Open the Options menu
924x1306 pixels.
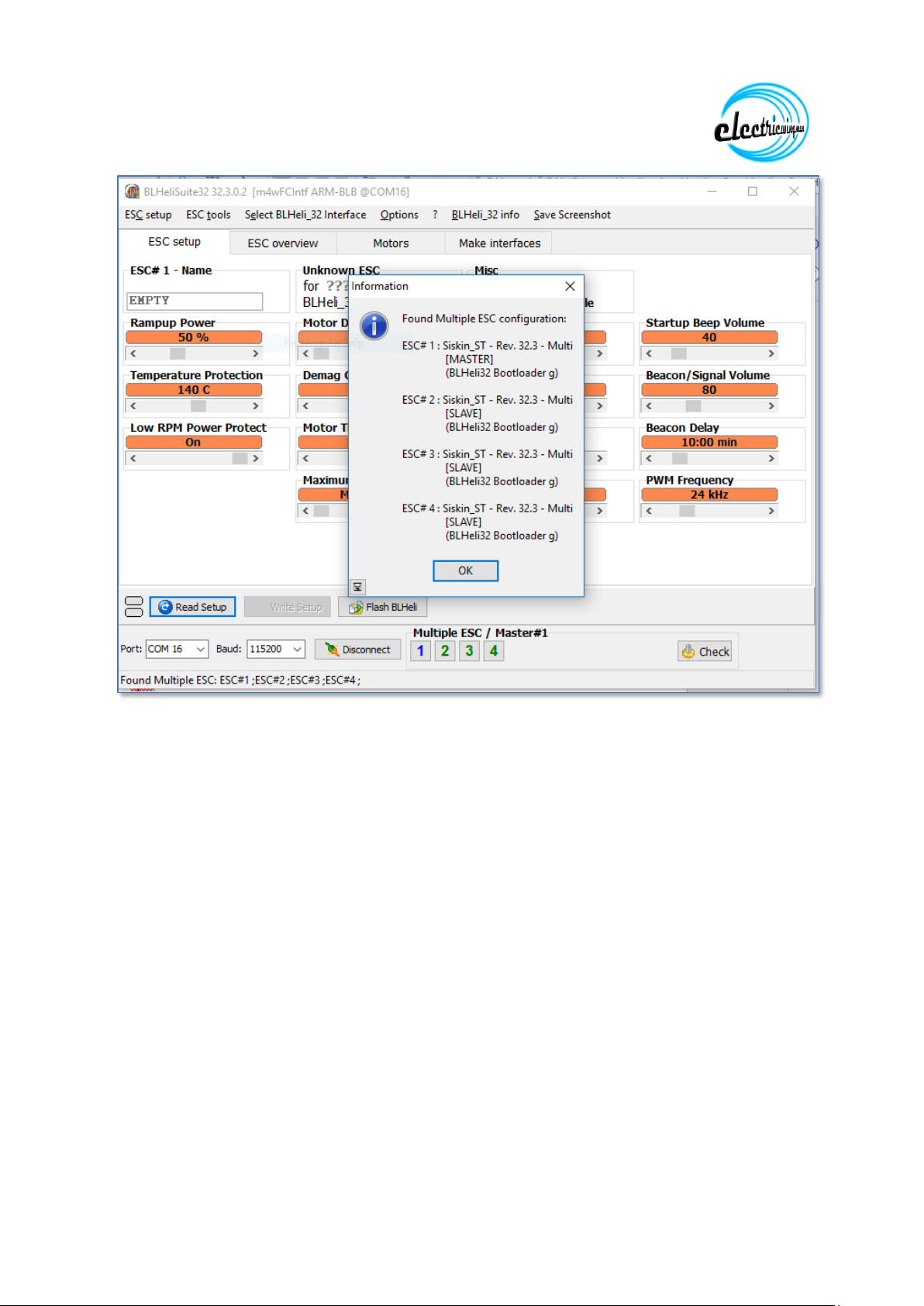pos(399,215)
